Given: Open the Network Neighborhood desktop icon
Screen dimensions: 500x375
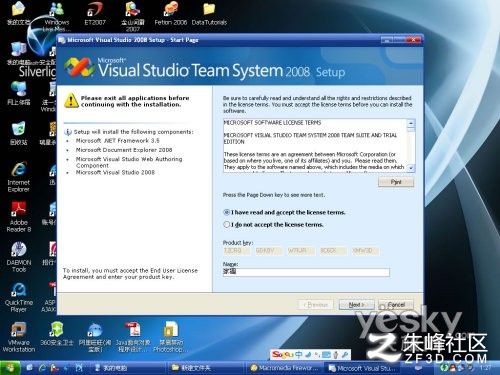Looking at the screenshot, I should [18, 93].
